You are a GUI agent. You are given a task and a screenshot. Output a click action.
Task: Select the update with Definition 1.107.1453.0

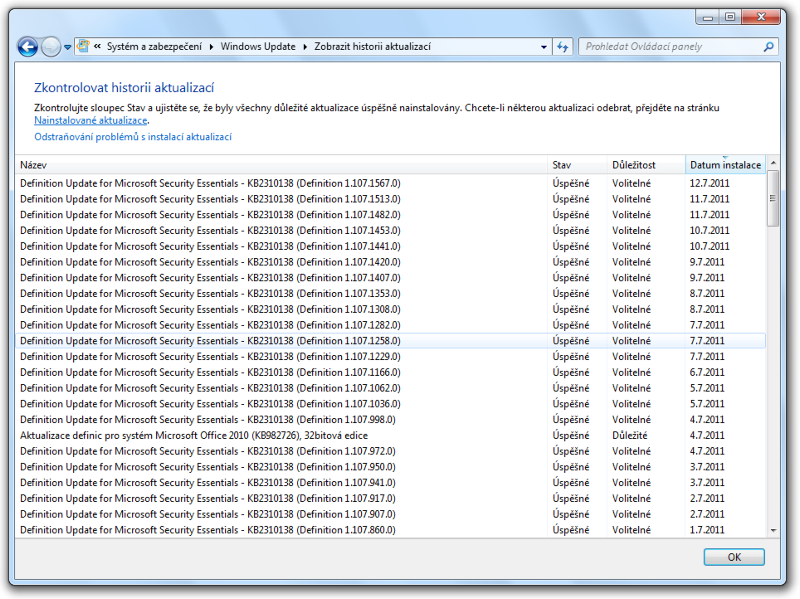[x=391, y=231]
